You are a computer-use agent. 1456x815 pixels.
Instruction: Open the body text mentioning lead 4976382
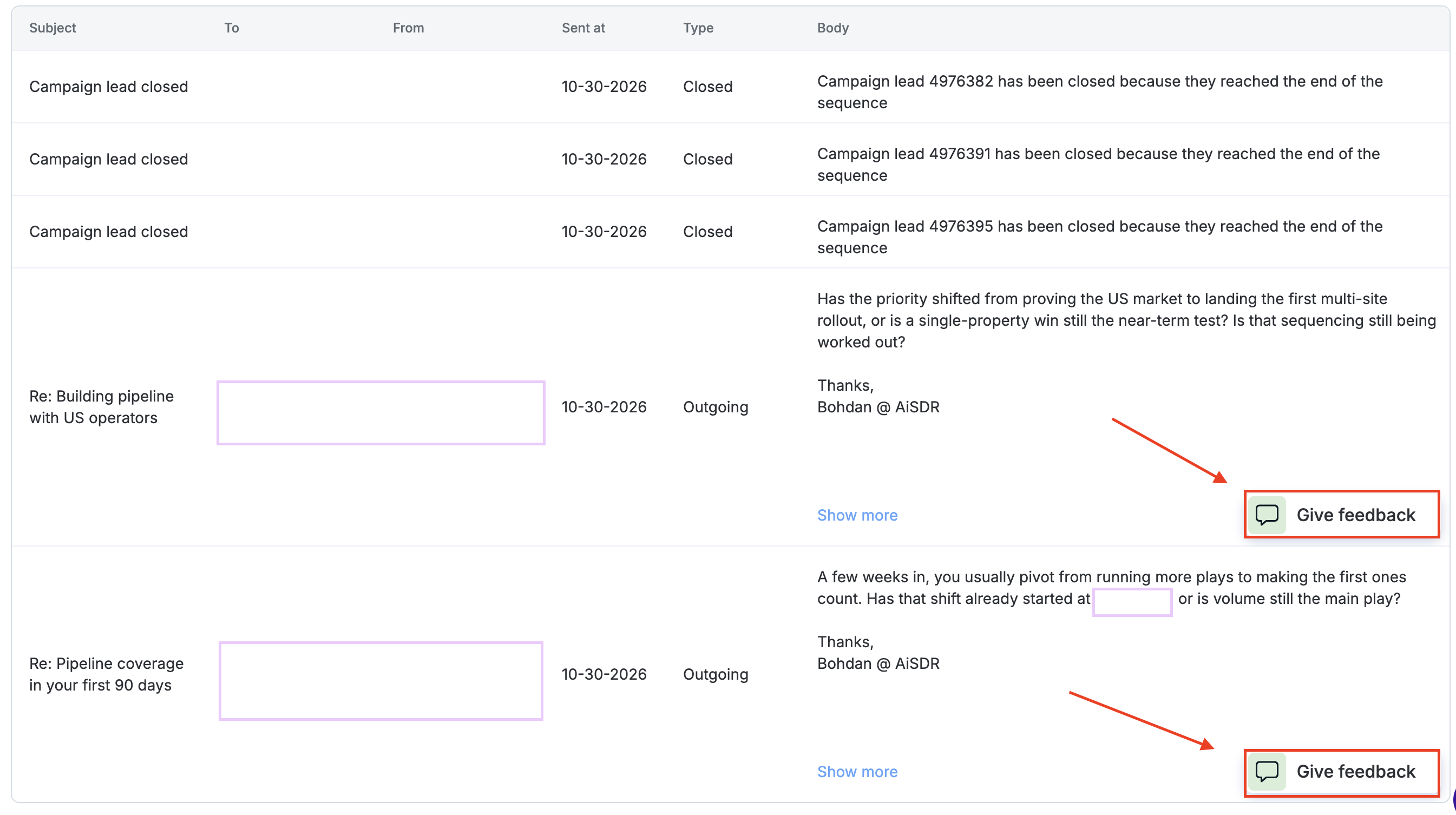(1100, 92)
